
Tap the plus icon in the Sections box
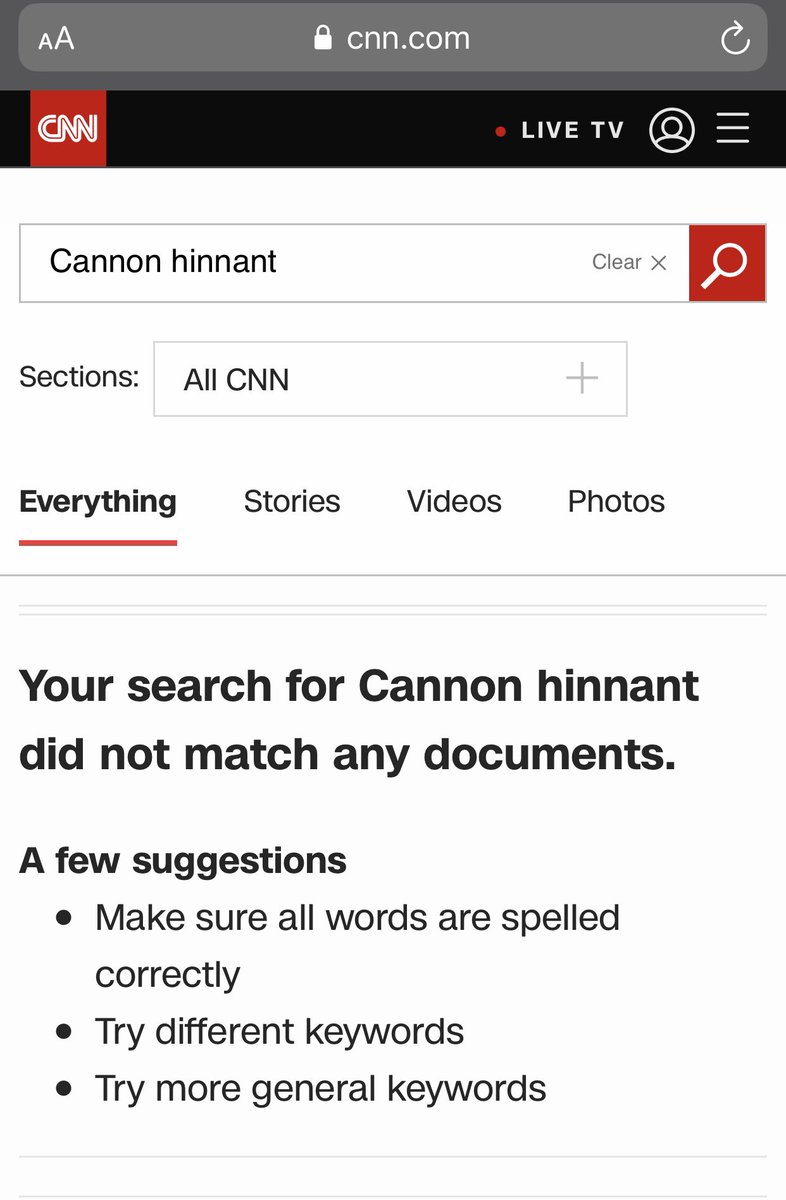coord(582,378)
